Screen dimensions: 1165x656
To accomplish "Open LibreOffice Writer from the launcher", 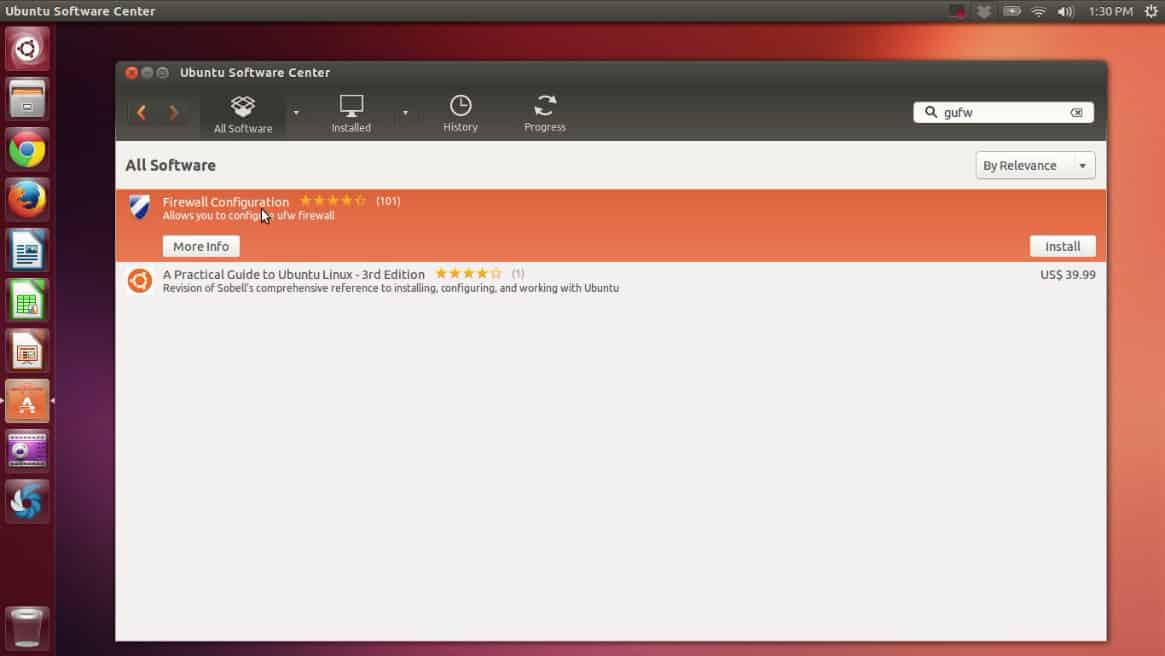I will point(27,250).
